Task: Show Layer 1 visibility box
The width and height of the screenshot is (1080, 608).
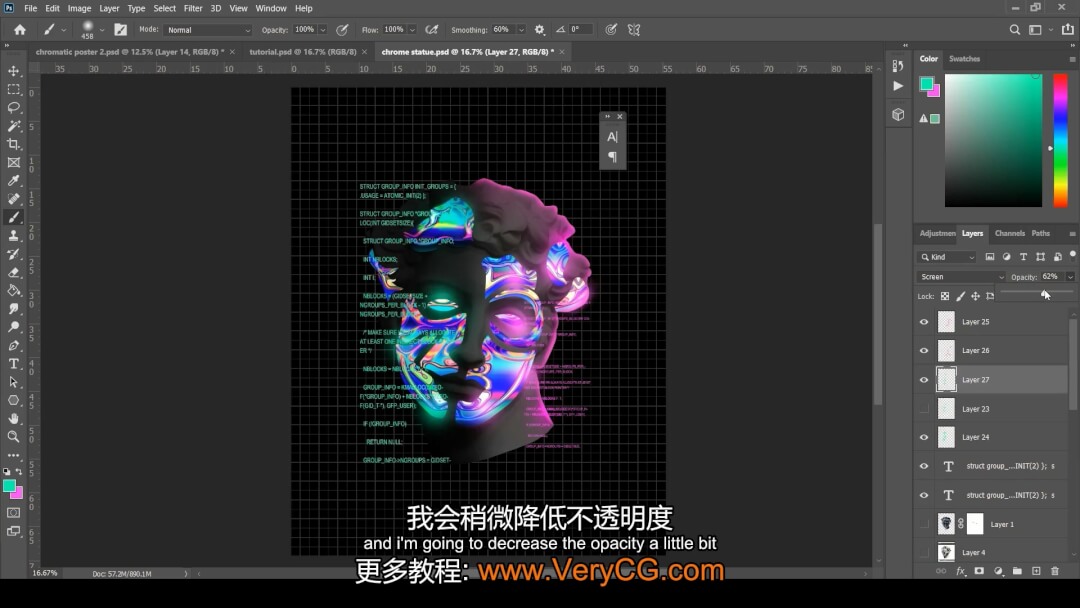Action: click(x=924, y=524)
